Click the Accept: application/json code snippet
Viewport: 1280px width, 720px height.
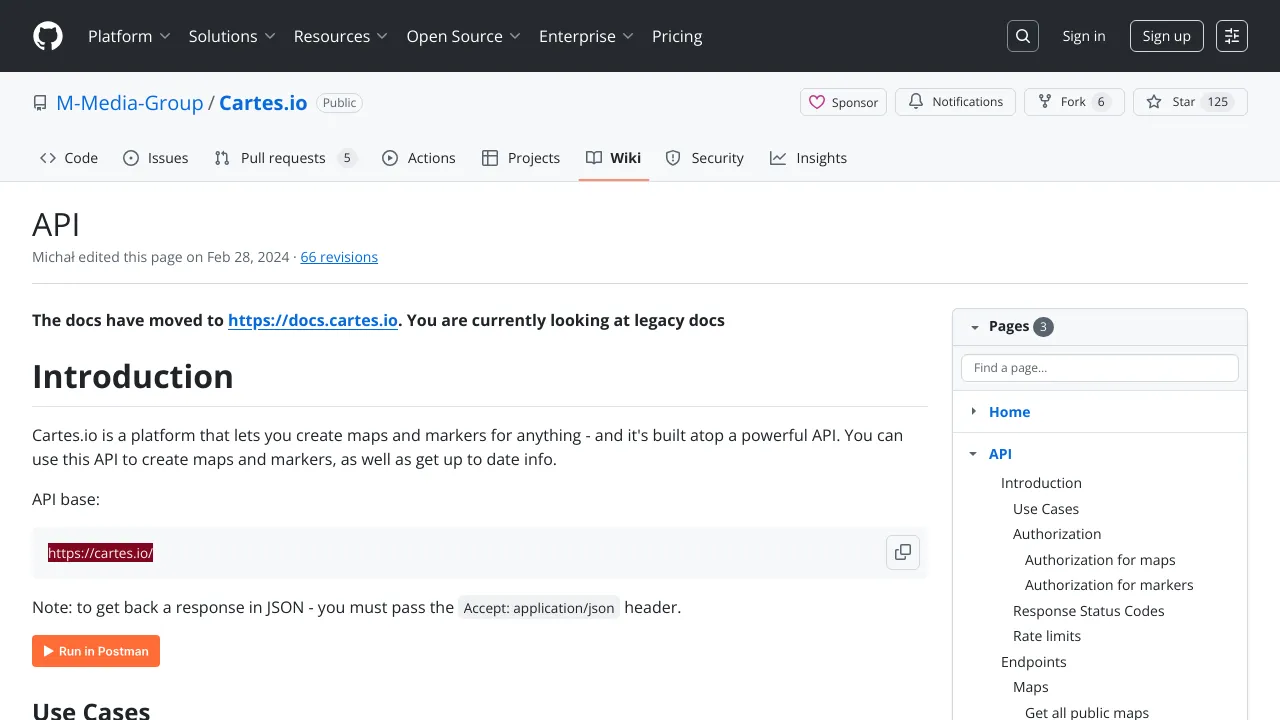click(x=539, y=608)
